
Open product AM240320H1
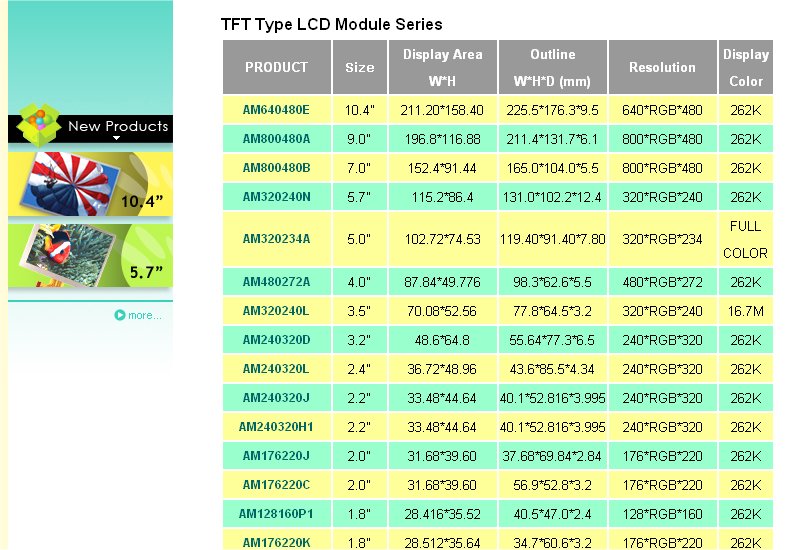tap(276, 427)
